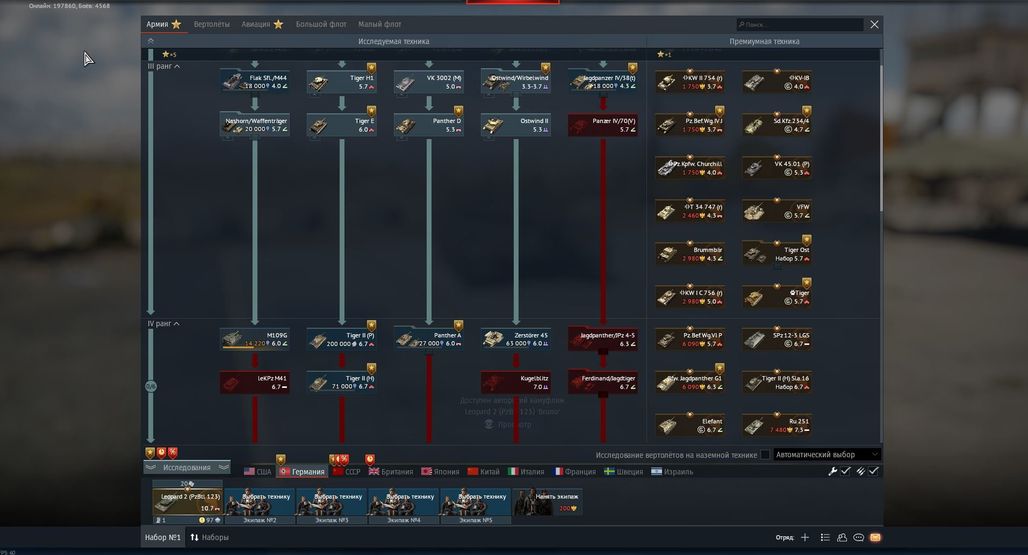
Task: Select the СССР nation tab
Action: coord(347,472)
